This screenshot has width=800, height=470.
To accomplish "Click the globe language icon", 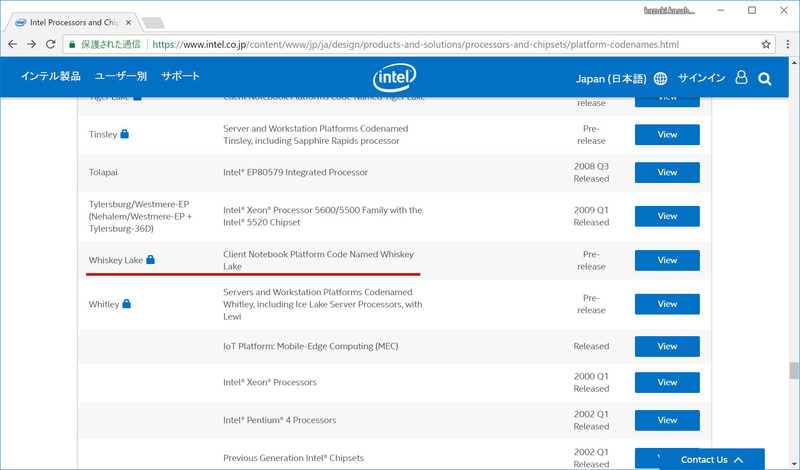I will [x=660, y=78].
